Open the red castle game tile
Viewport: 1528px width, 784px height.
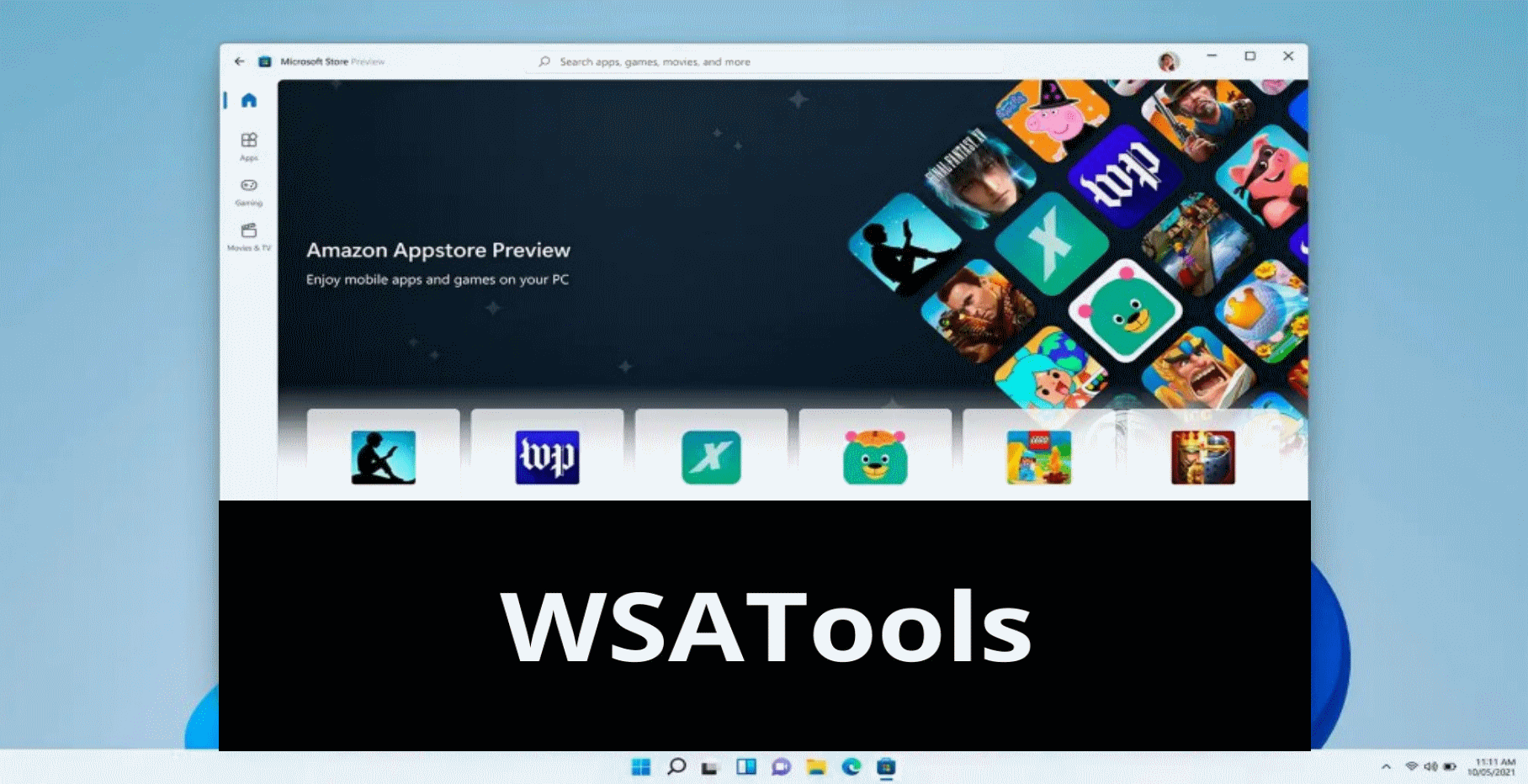tap(1203, 458)
